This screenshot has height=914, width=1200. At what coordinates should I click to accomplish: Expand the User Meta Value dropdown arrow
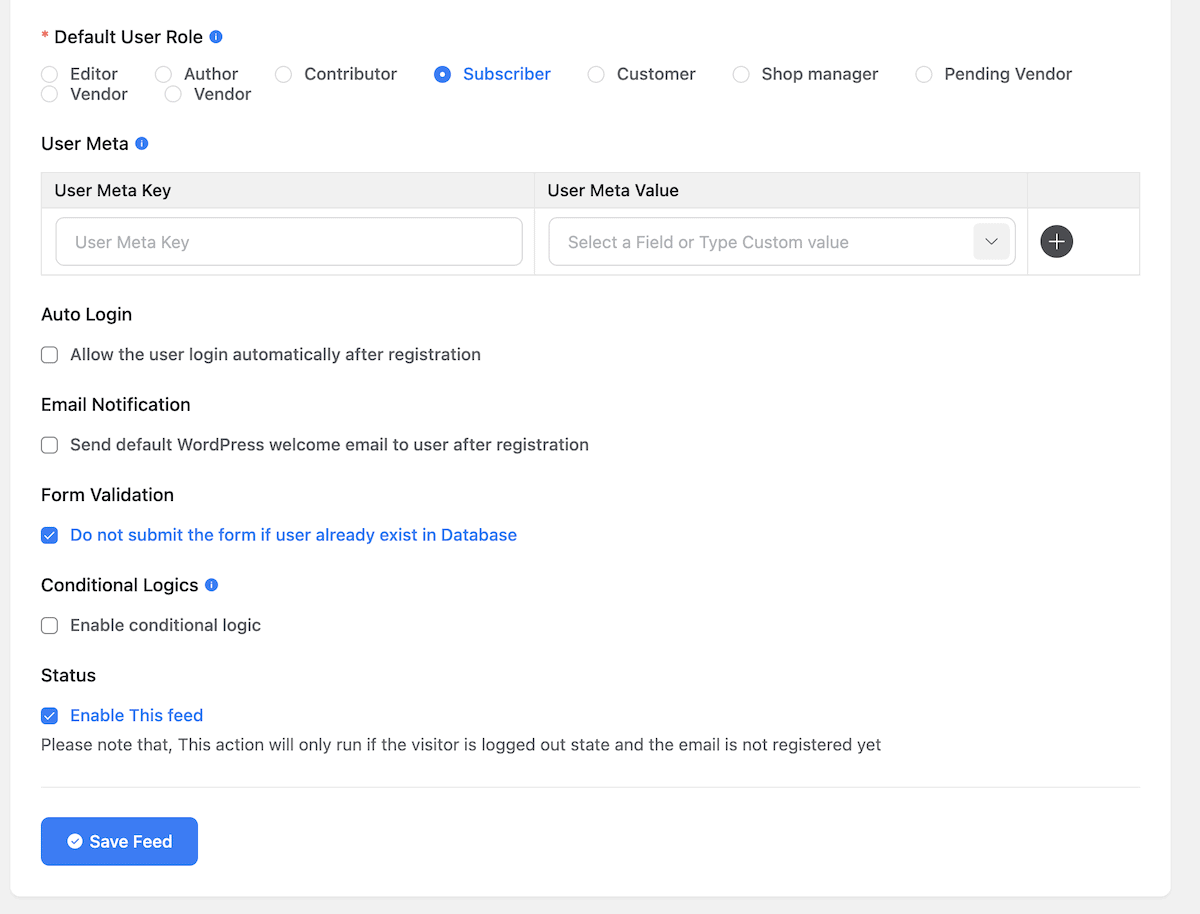click(x=991, y=242)
